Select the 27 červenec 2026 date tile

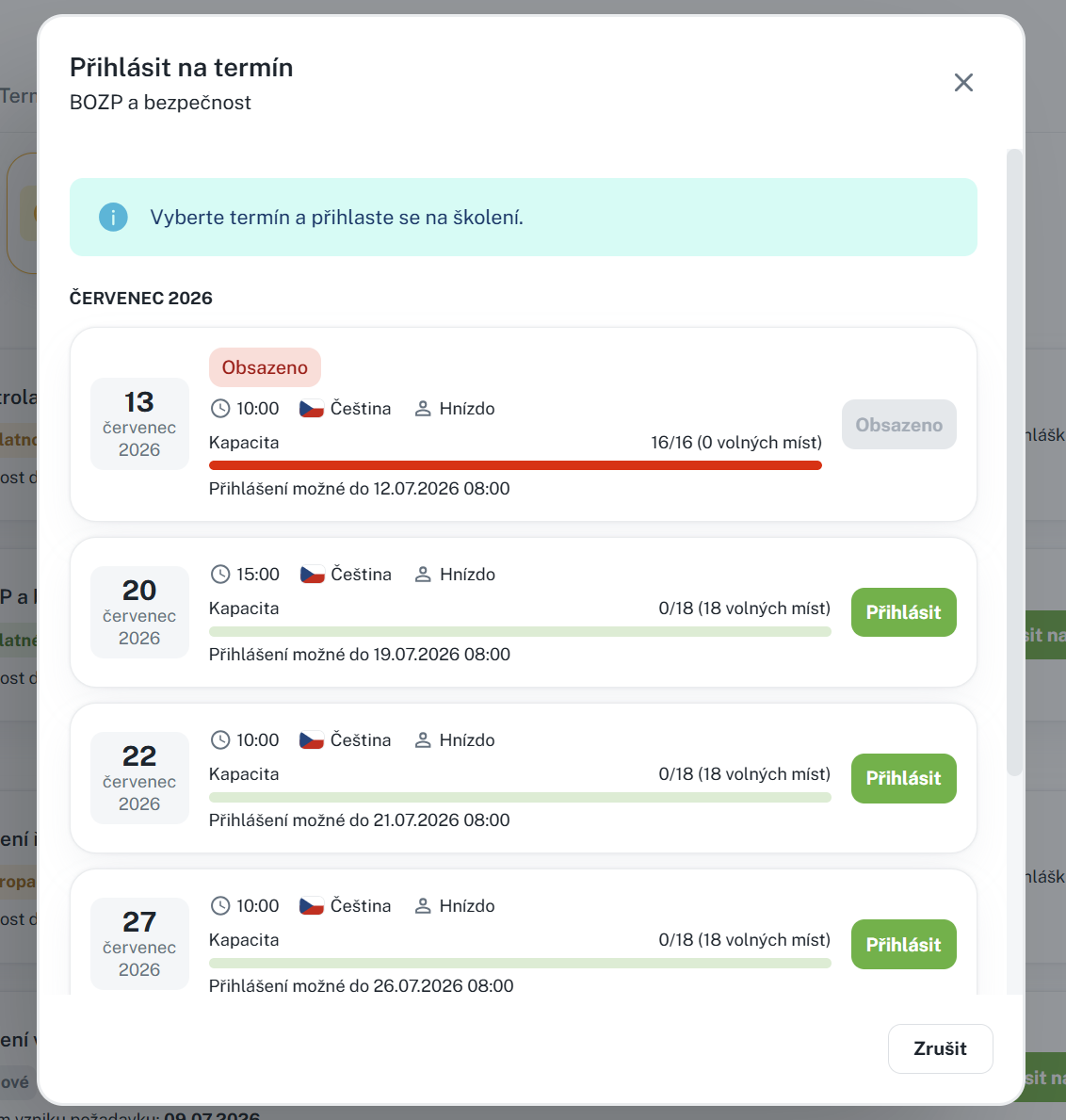[x=139, y=944]
